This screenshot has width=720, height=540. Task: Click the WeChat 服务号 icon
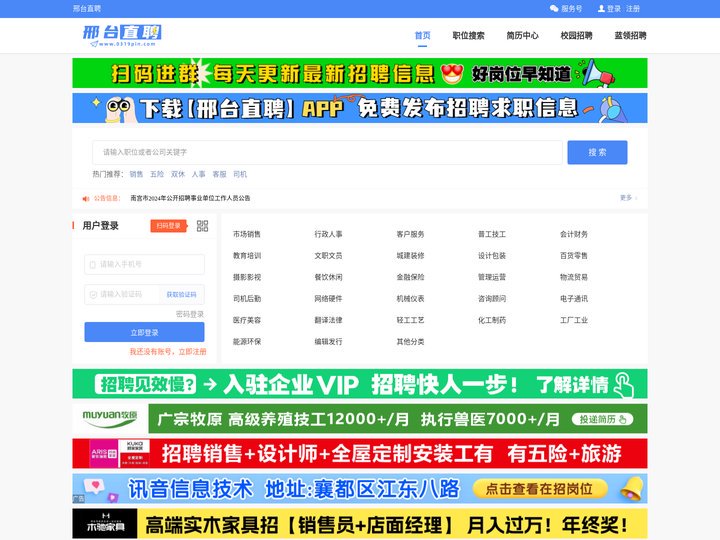pos(554,9)
